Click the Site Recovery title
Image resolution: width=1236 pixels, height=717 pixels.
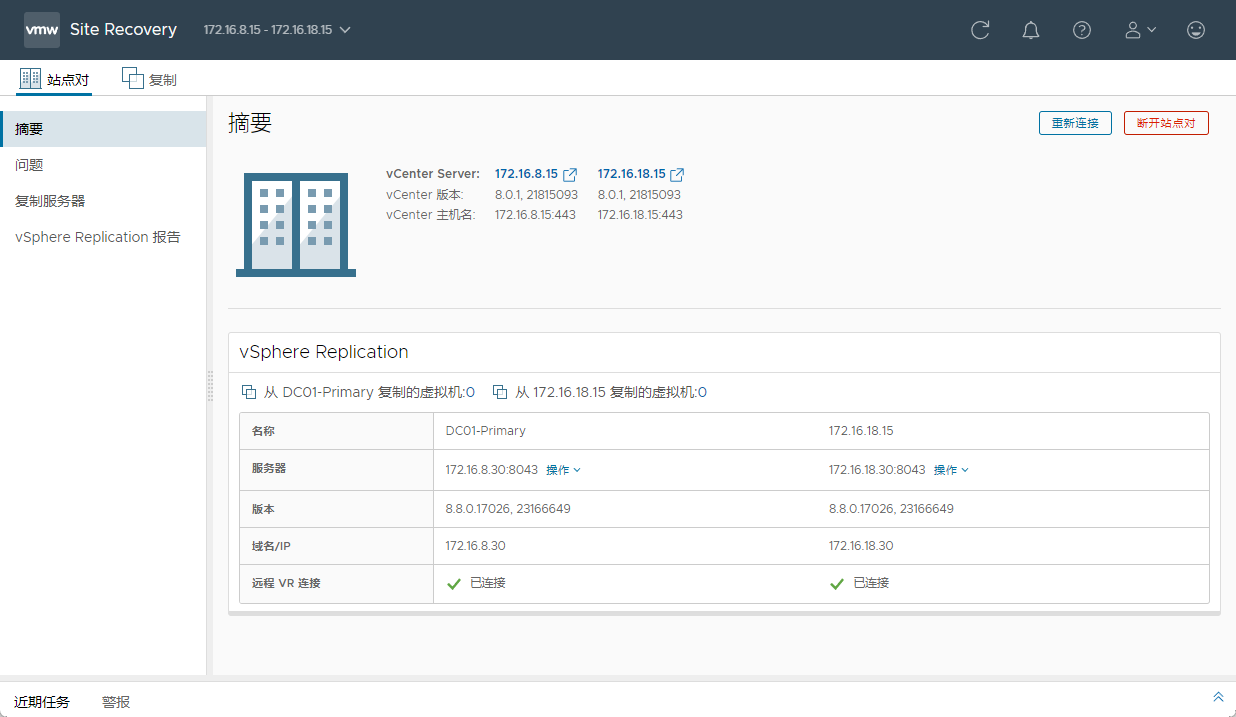pyautogui.click(x=123, y=30)
